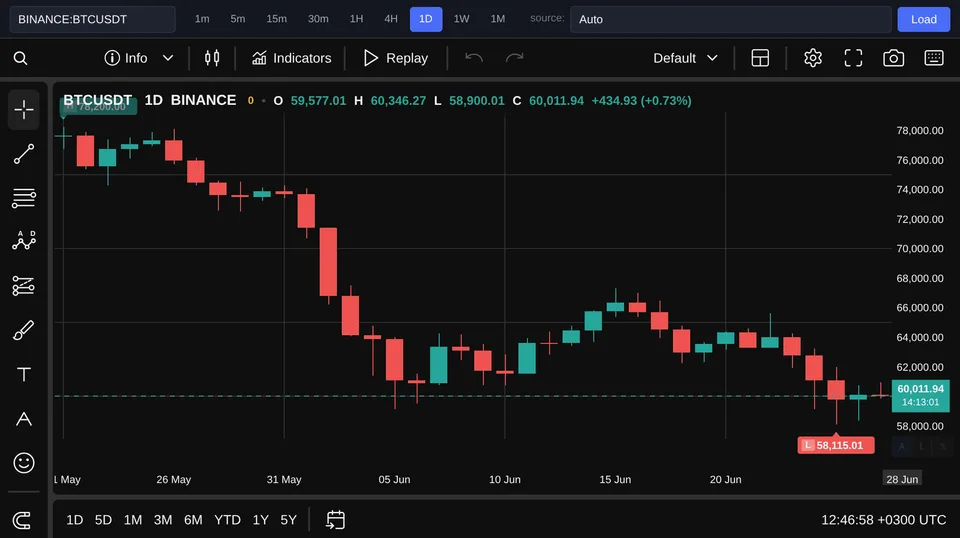Switch to the 1W timeframe
This screenshot has height=538, width=960.
pos(462,19)
